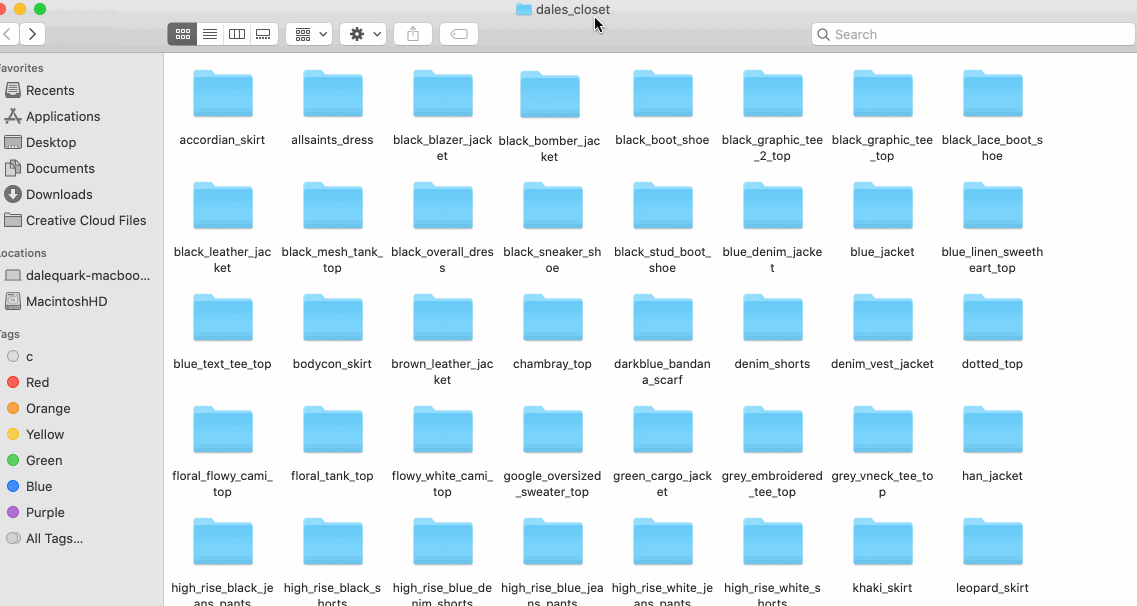Click the forward navigation button

[x=32, y=33]
